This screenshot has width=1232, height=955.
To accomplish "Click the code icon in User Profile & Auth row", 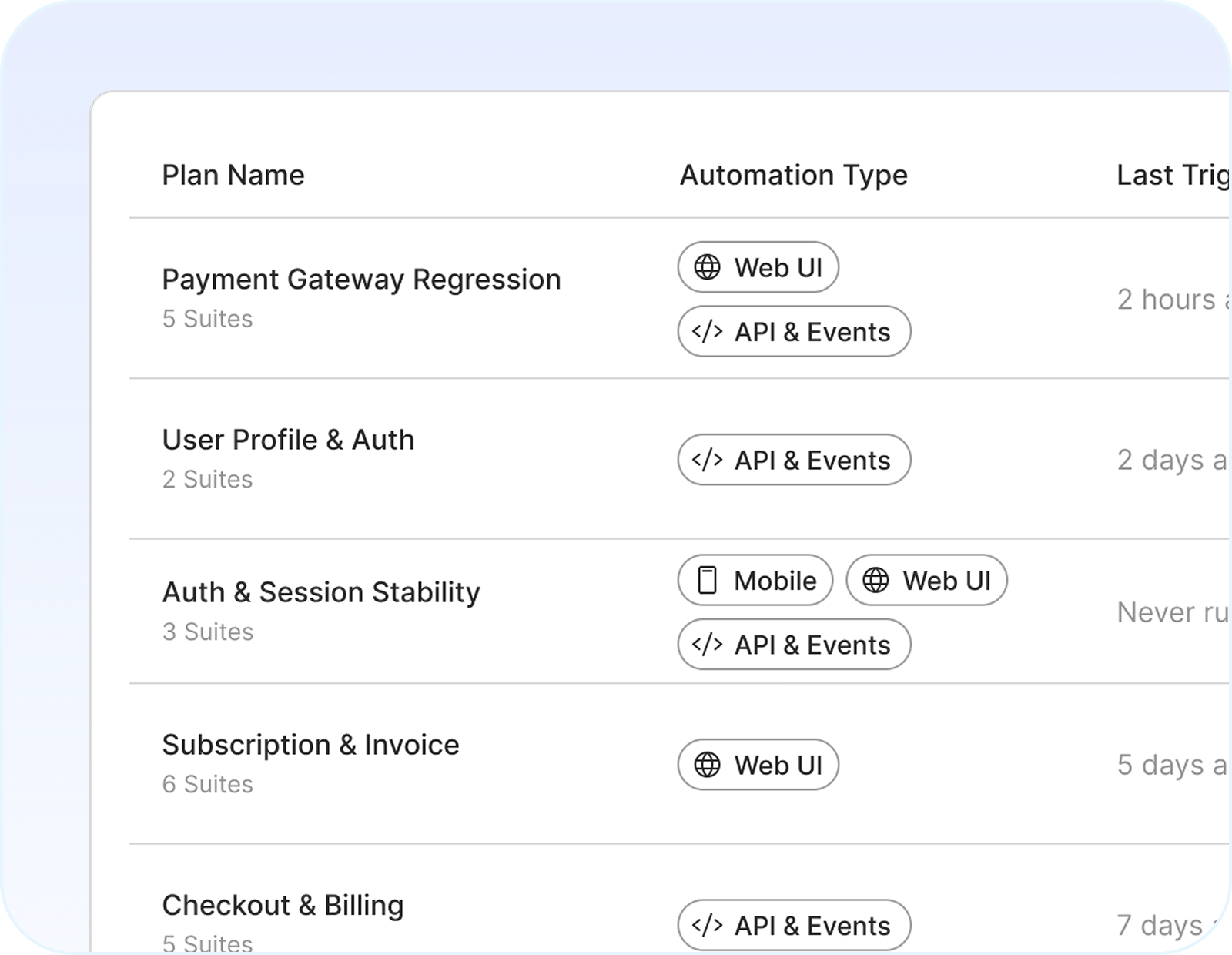I will coord(707,460).
